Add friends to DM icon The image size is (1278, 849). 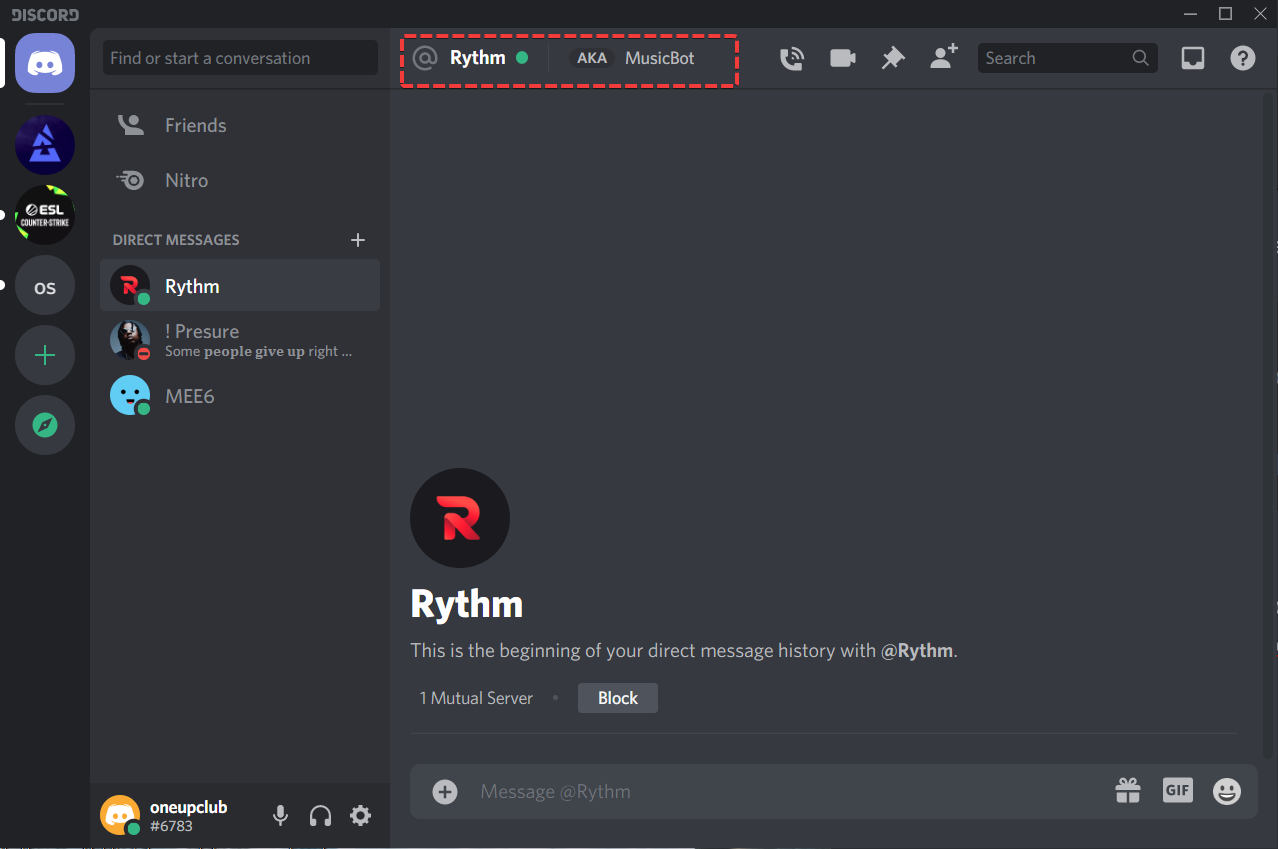[944, 57]
